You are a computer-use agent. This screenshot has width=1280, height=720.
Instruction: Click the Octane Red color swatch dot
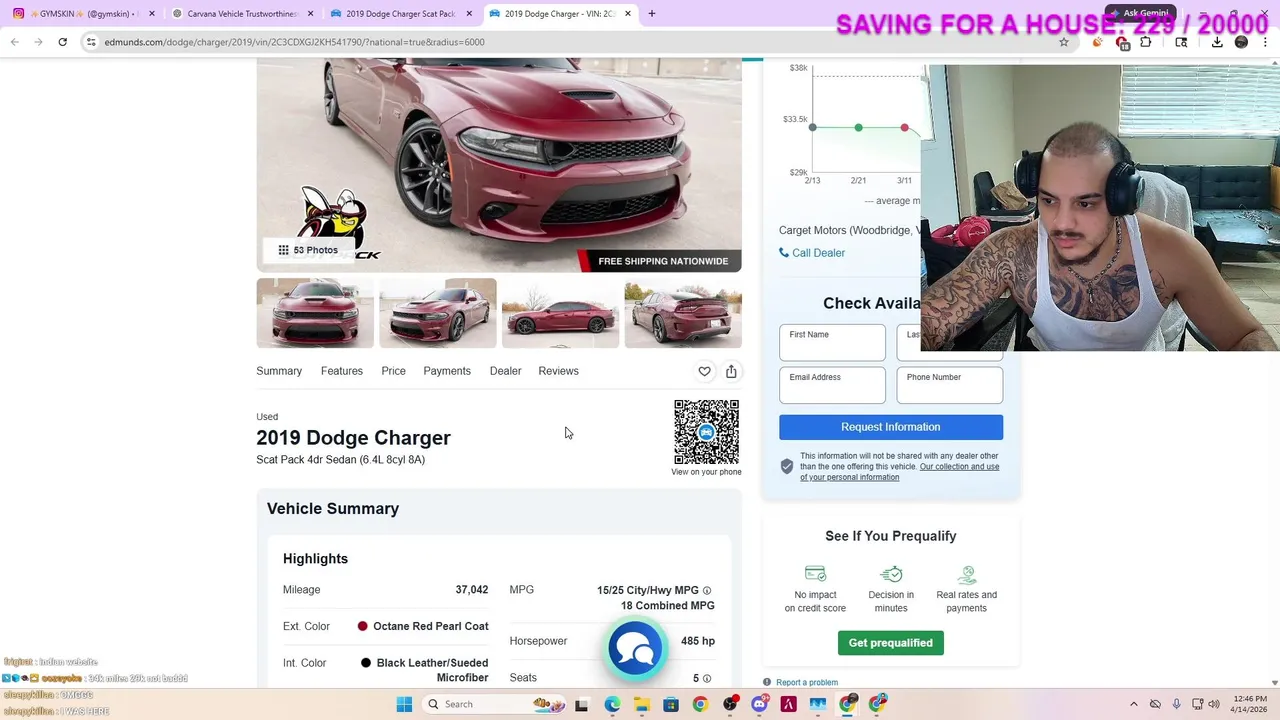click(363, 626)
